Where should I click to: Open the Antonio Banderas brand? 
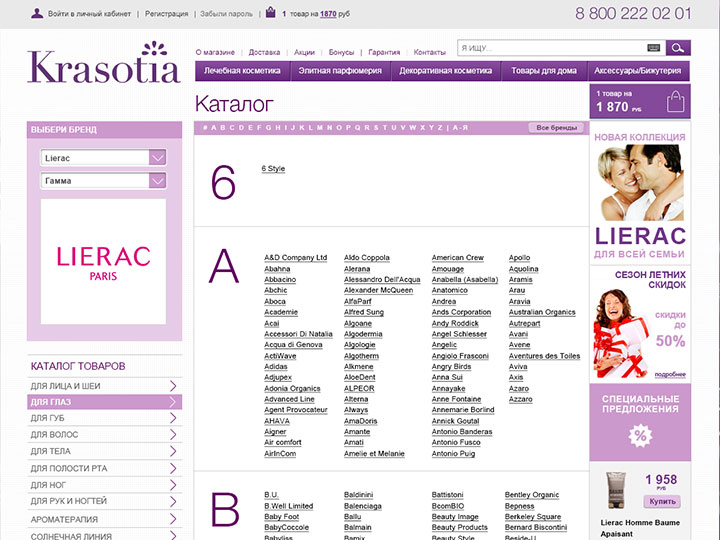(x=462, y=432)
